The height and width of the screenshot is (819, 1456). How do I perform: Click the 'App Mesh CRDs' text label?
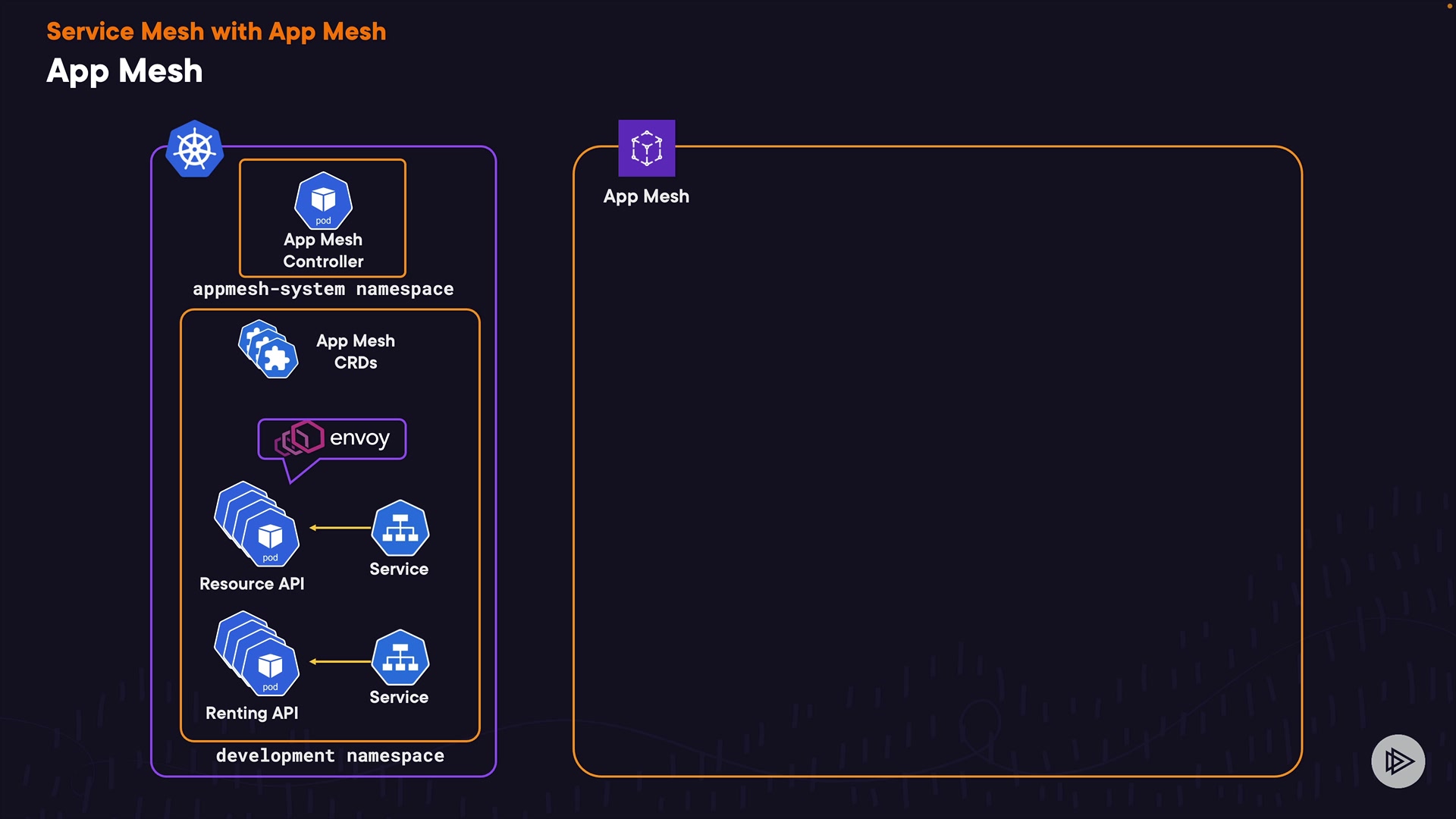pos(356,352)
